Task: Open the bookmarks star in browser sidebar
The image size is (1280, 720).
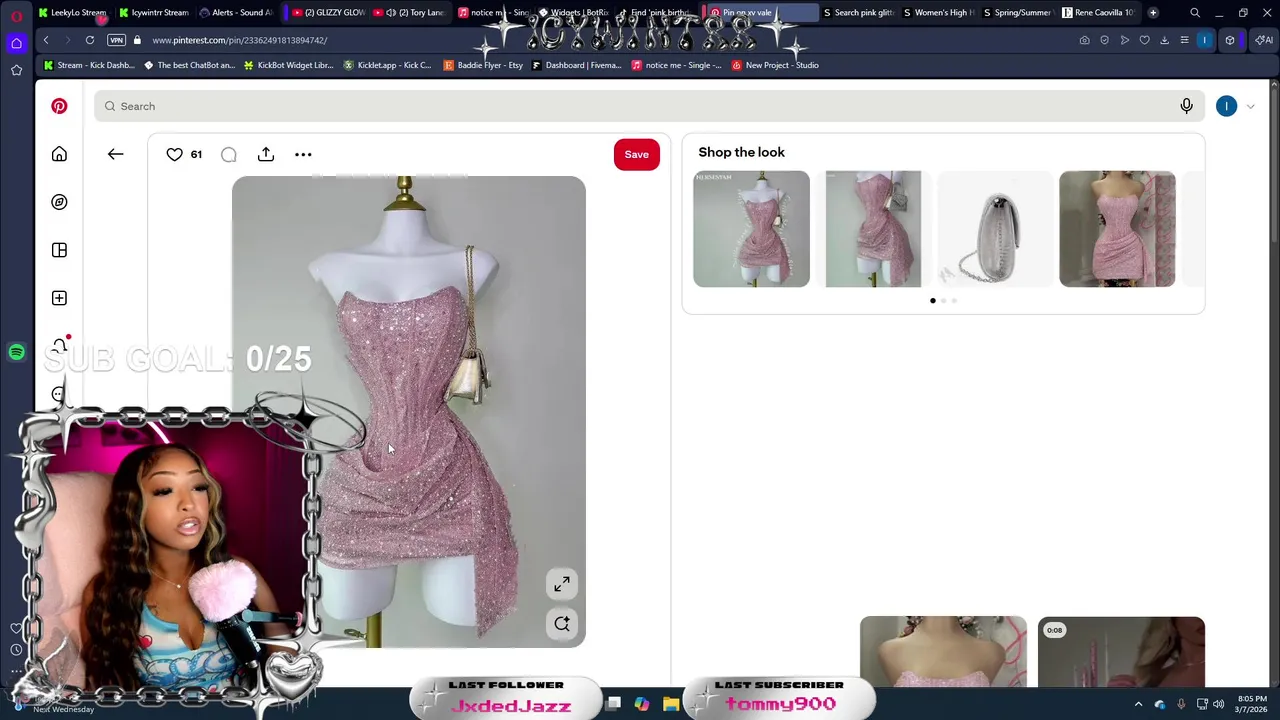Action: 16,70
